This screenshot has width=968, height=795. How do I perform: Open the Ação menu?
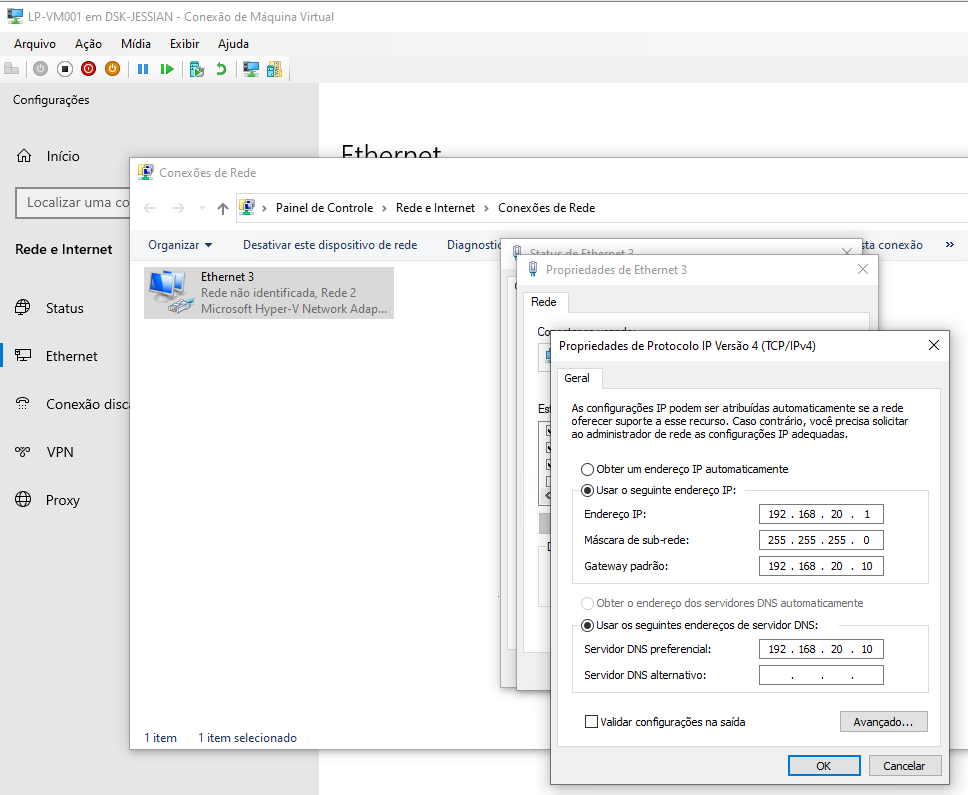click(88, 44)
